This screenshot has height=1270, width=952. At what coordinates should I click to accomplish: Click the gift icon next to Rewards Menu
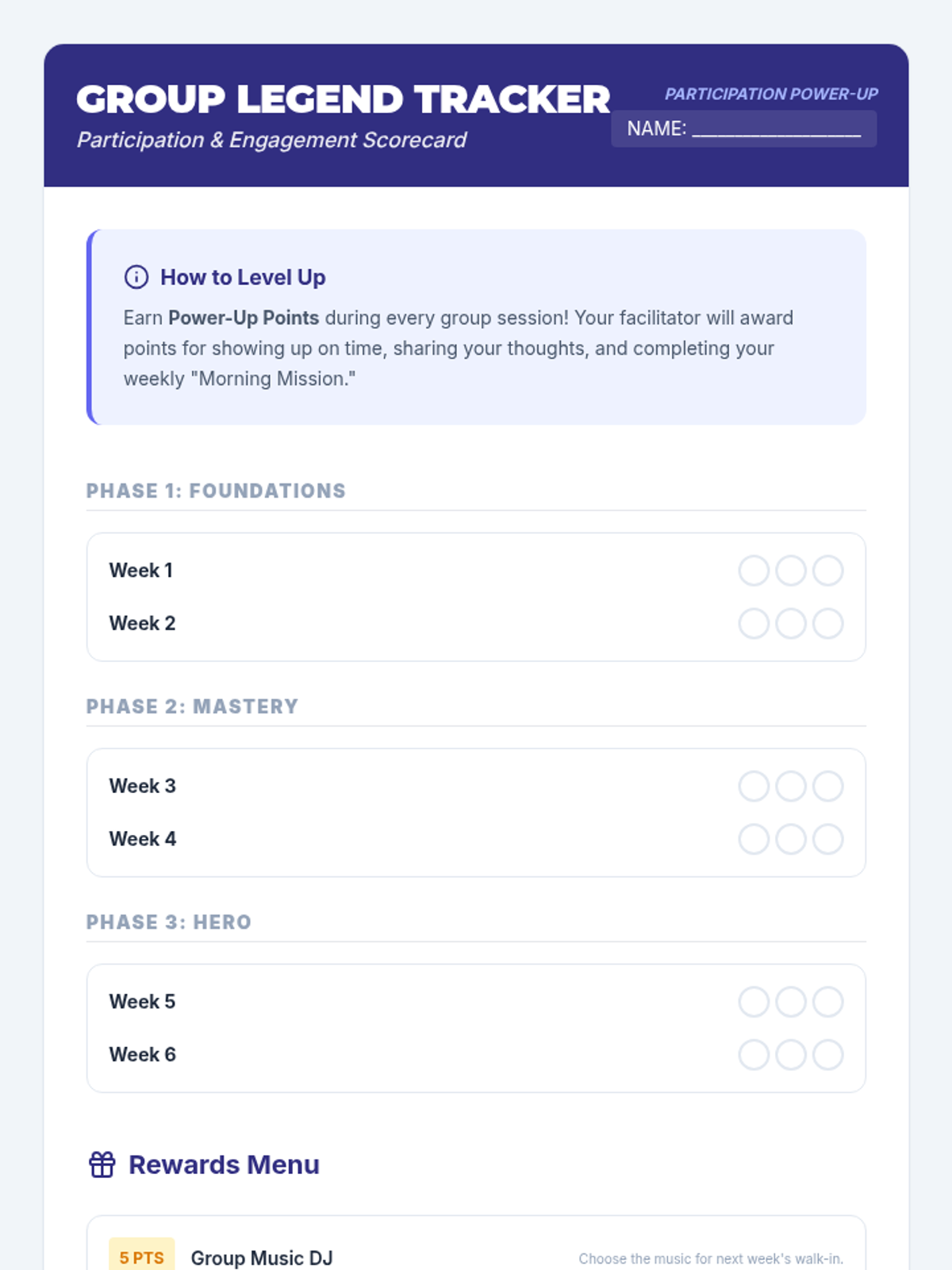102,1164
